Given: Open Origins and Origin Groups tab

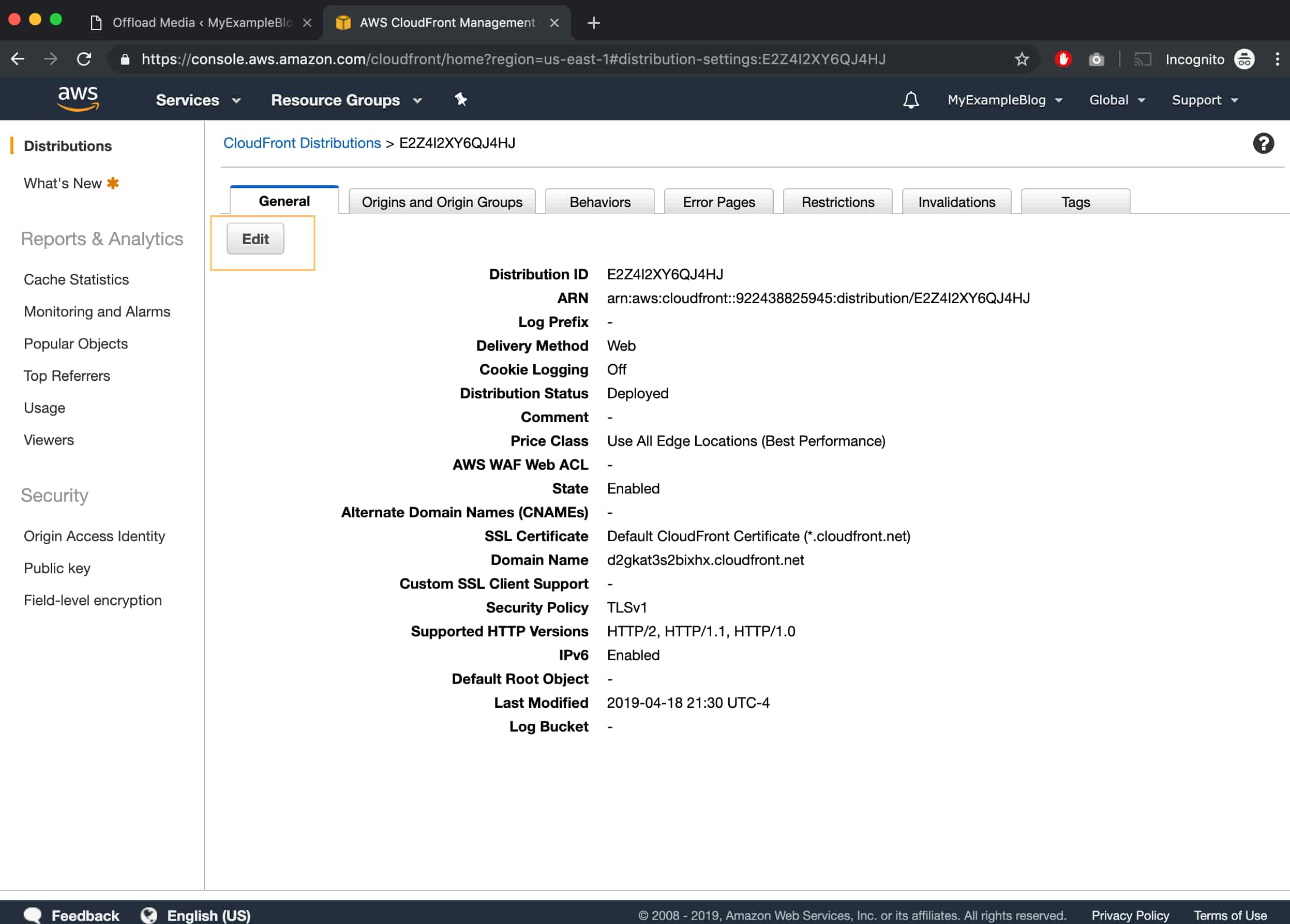Looking at the screenshot, I should pos(442,201).
